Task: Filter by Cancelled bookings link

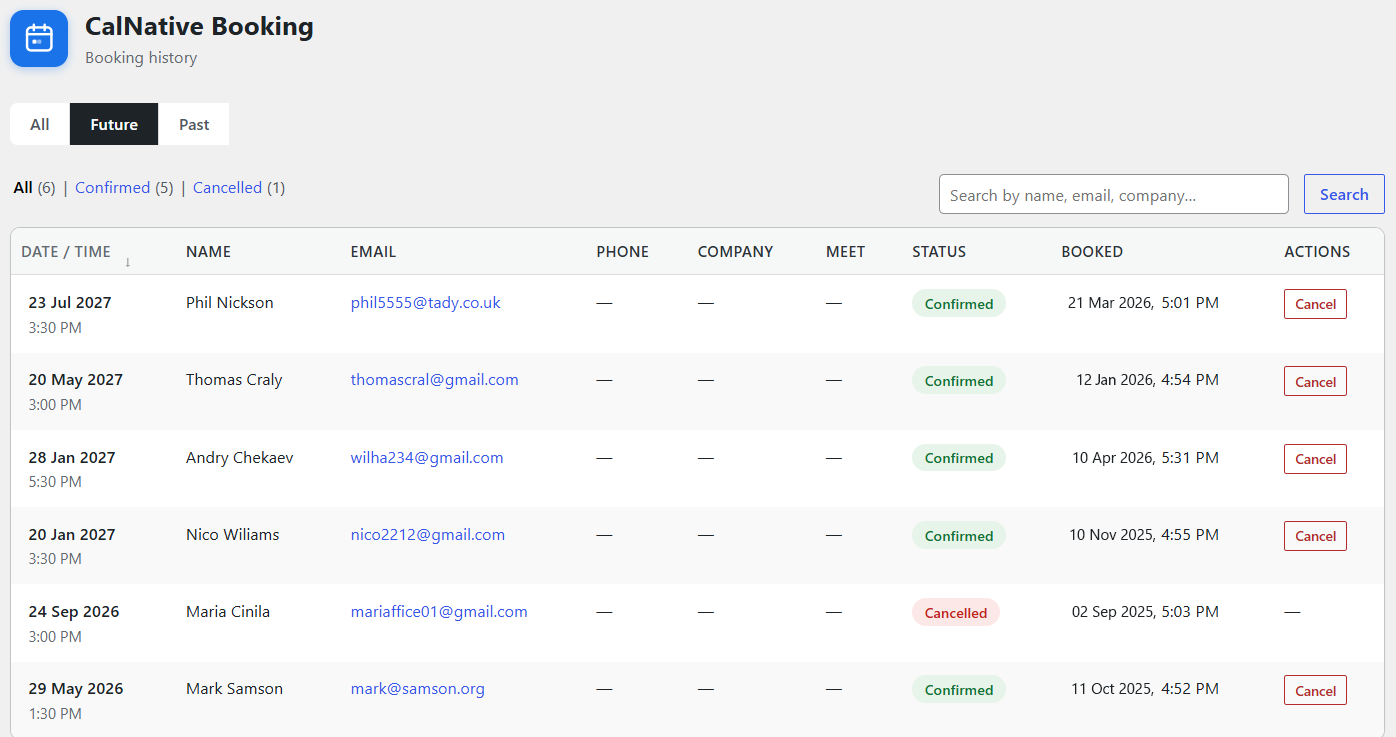Action: tap(227, 188)
